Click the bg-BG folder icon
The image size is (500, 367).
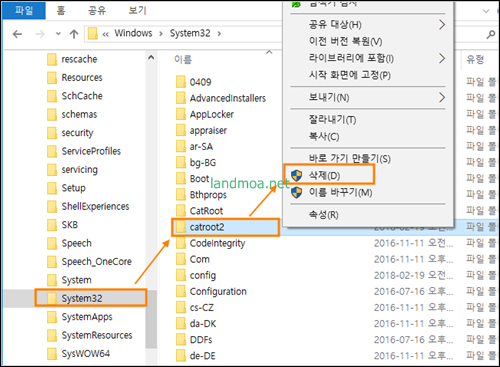181,162
